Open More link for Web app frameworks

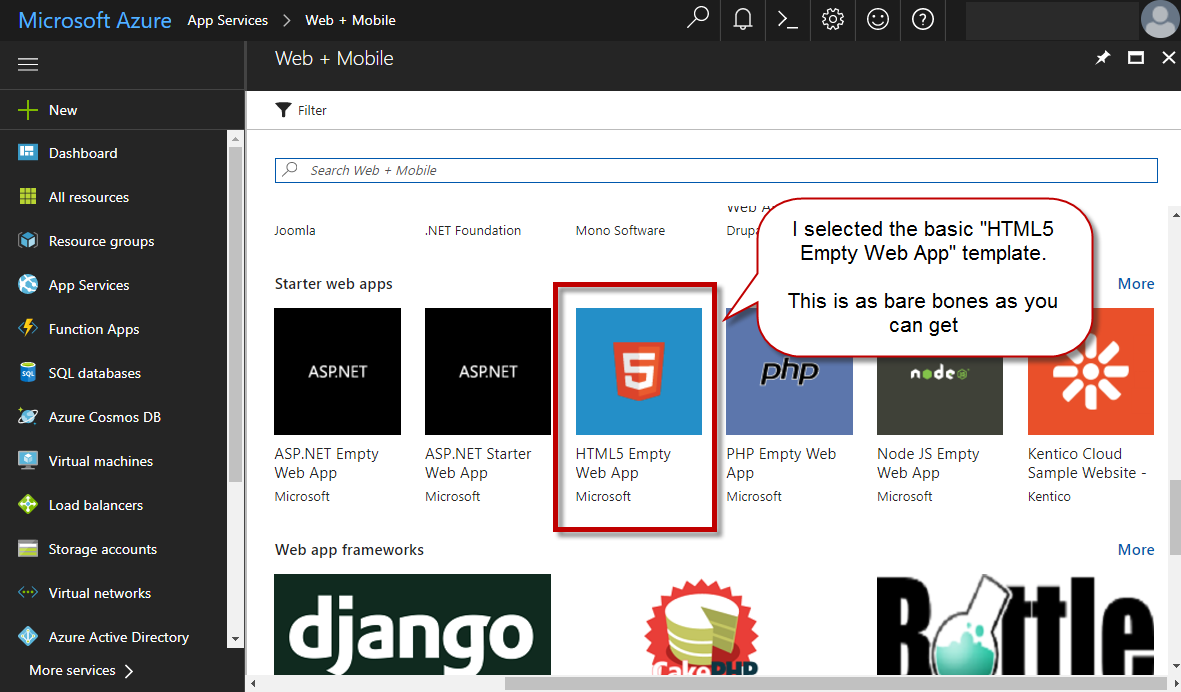point(1136,550)
